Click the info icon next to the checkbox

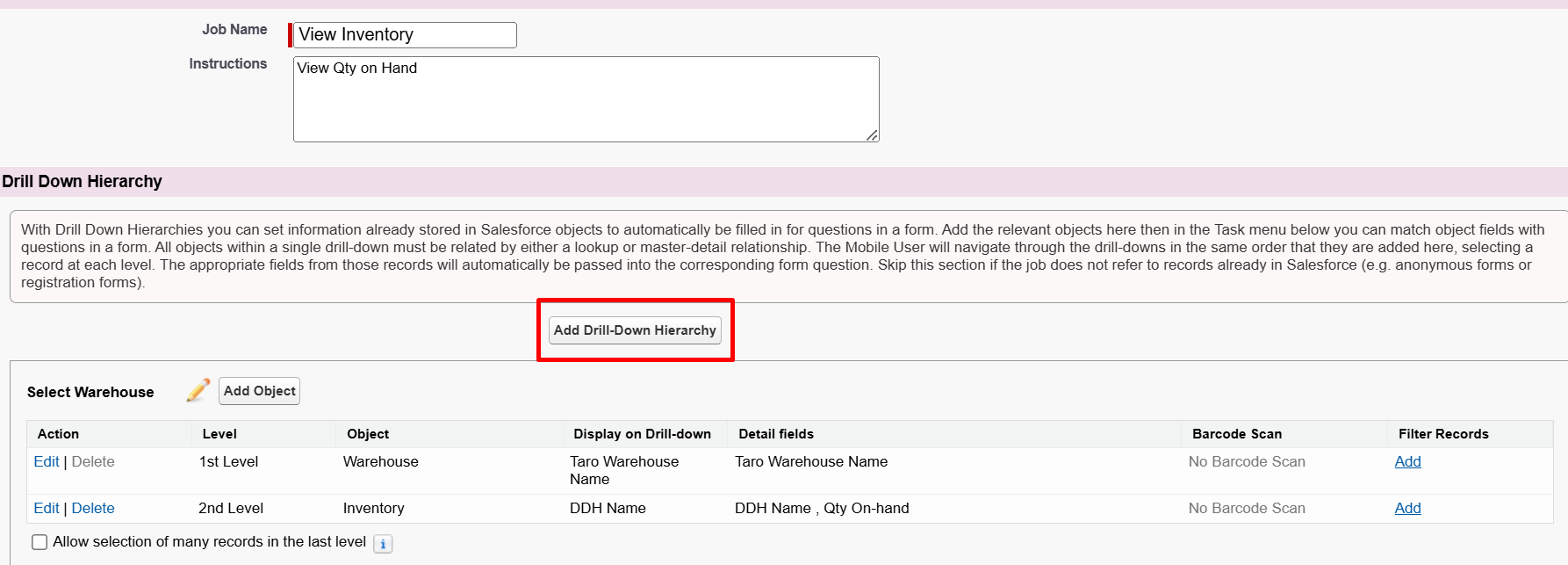pyautogui.click(x=383, y=544)
